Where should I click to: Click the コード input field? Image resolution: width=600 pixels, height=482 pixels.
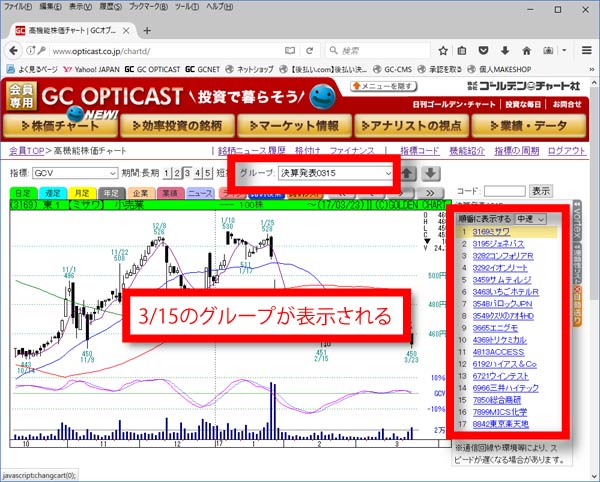tap(505, 191)
